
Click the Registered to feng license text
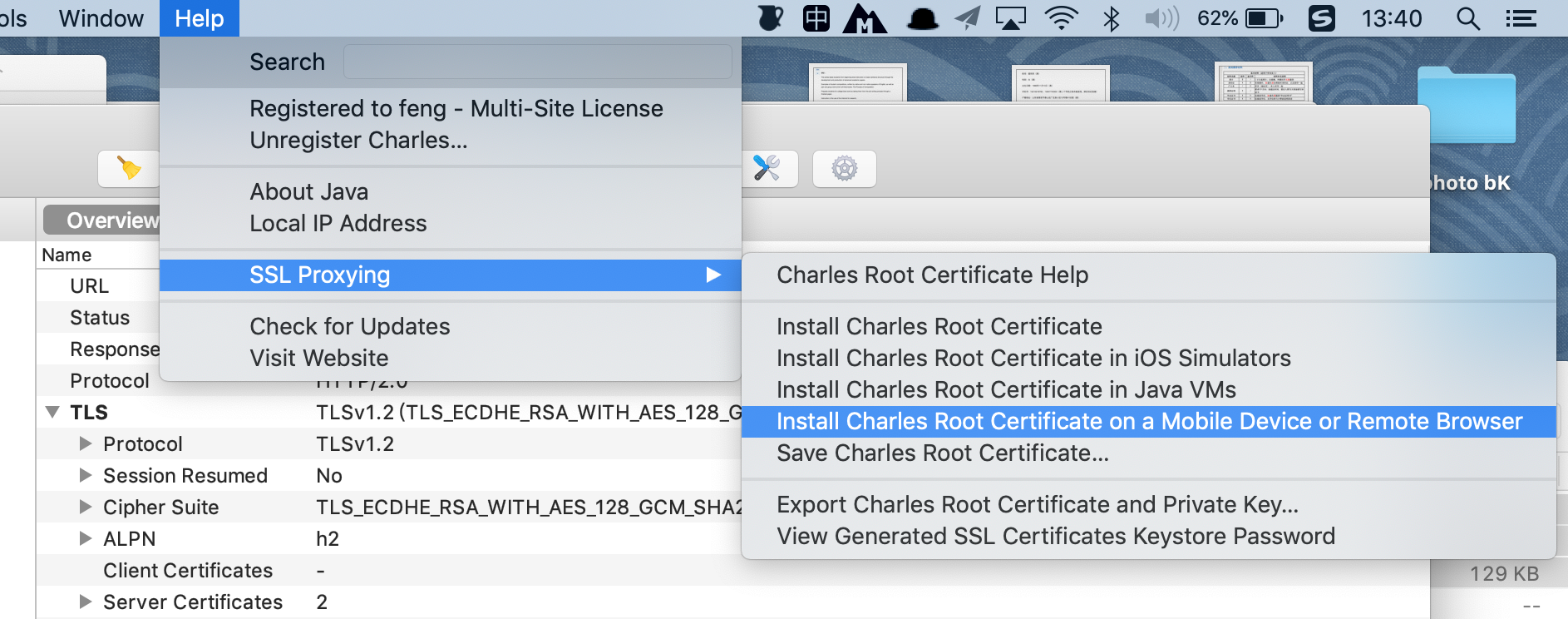point(456,109)
